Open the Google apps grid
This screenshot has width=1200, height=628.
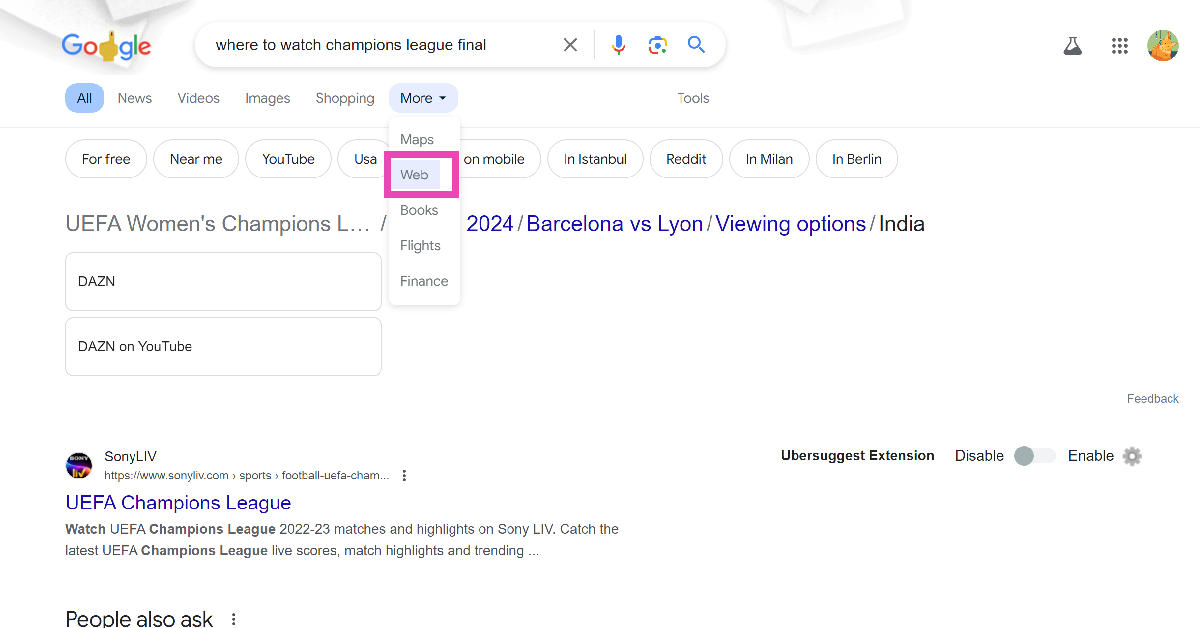pyautogui.click(x=1120, y=46)
